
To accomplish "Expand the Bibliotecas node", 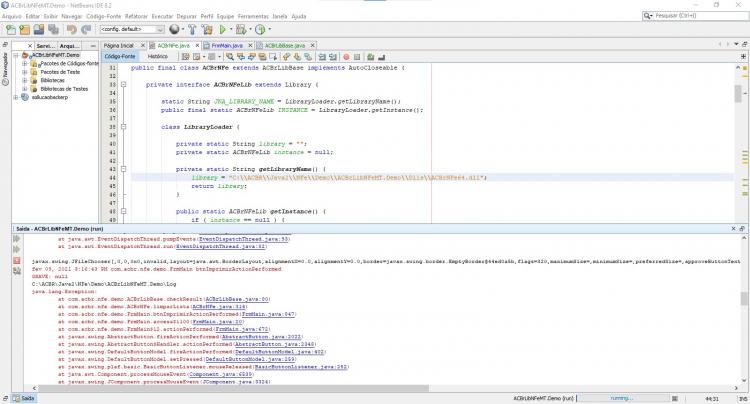I will 24,80.
